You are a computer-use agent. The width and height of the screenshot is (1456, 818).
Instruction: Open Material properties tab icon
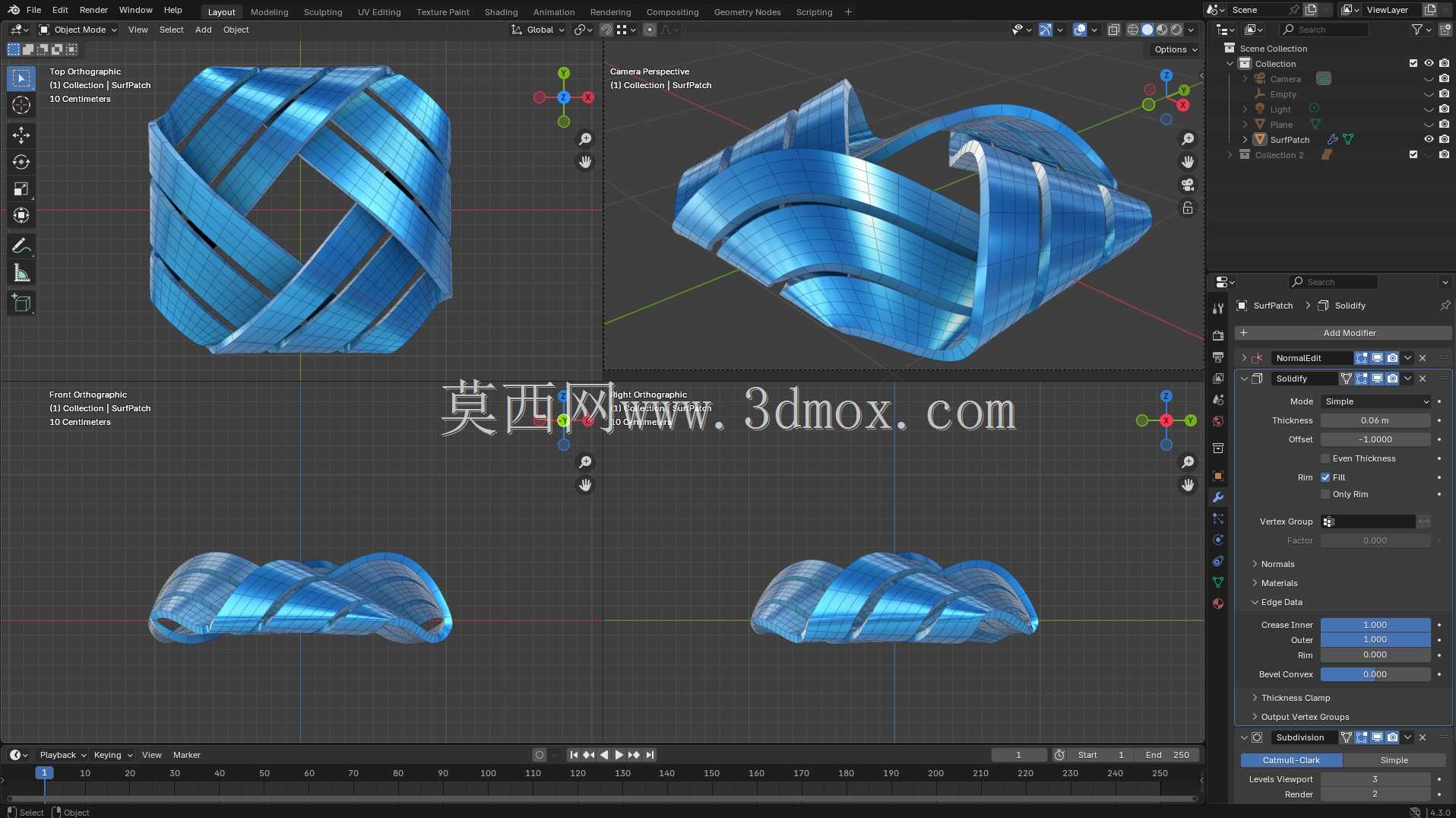[1218, 604]
